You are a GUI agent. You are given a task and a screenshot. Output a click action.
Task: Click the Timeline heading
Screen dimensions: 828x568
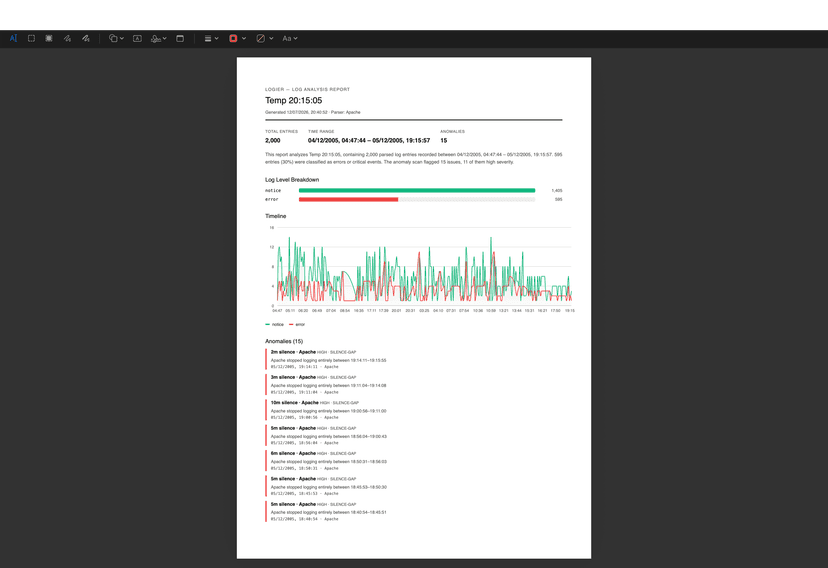point(276,216)
